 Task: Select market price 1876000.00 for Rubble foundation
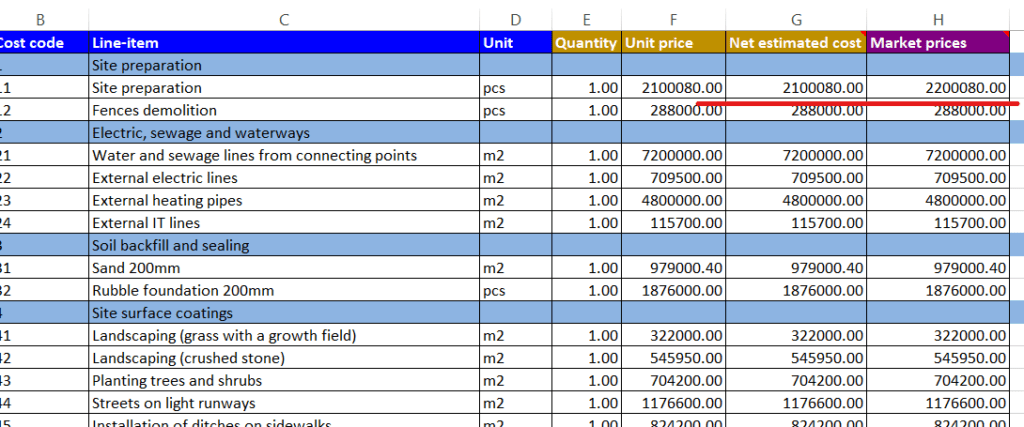coord(938,291)
